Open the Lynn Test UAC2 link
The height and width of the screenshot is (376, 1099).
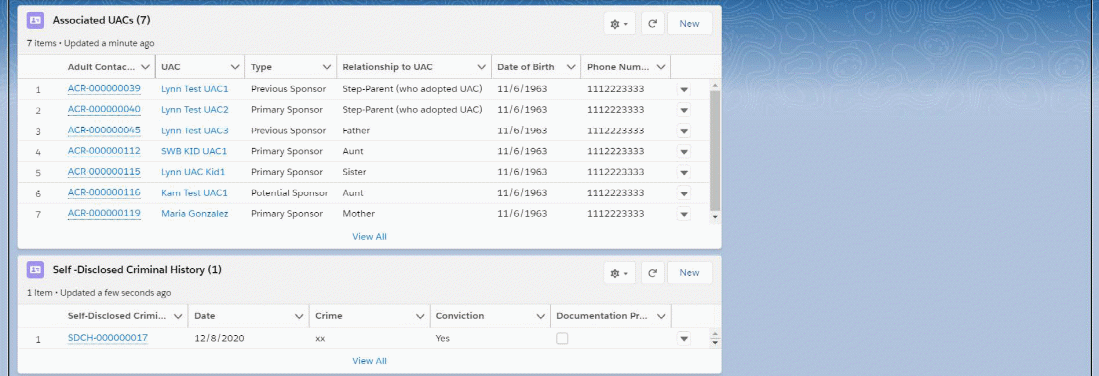coord(195,109)
